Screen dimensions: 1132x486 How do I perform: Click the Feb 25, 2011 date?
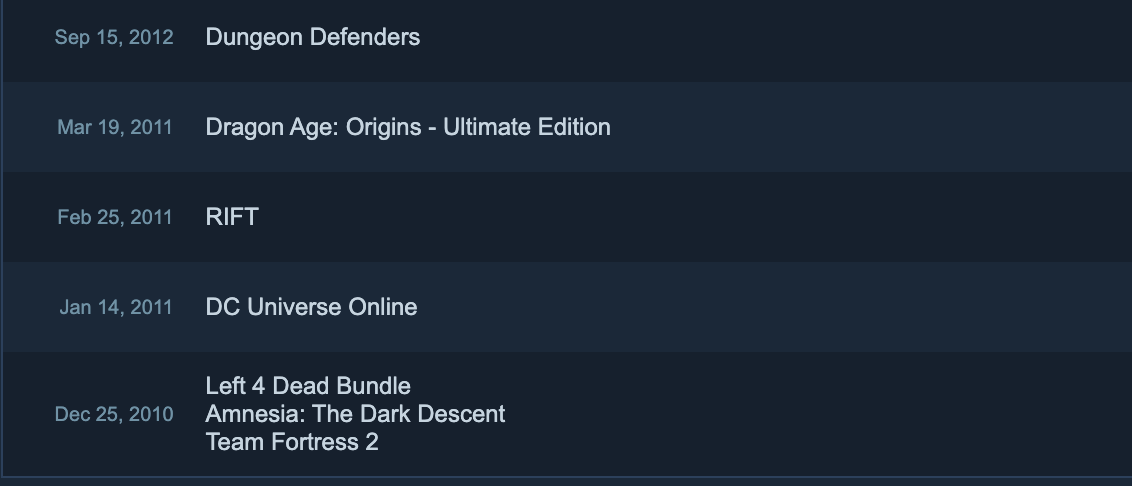tap(115, 217)
